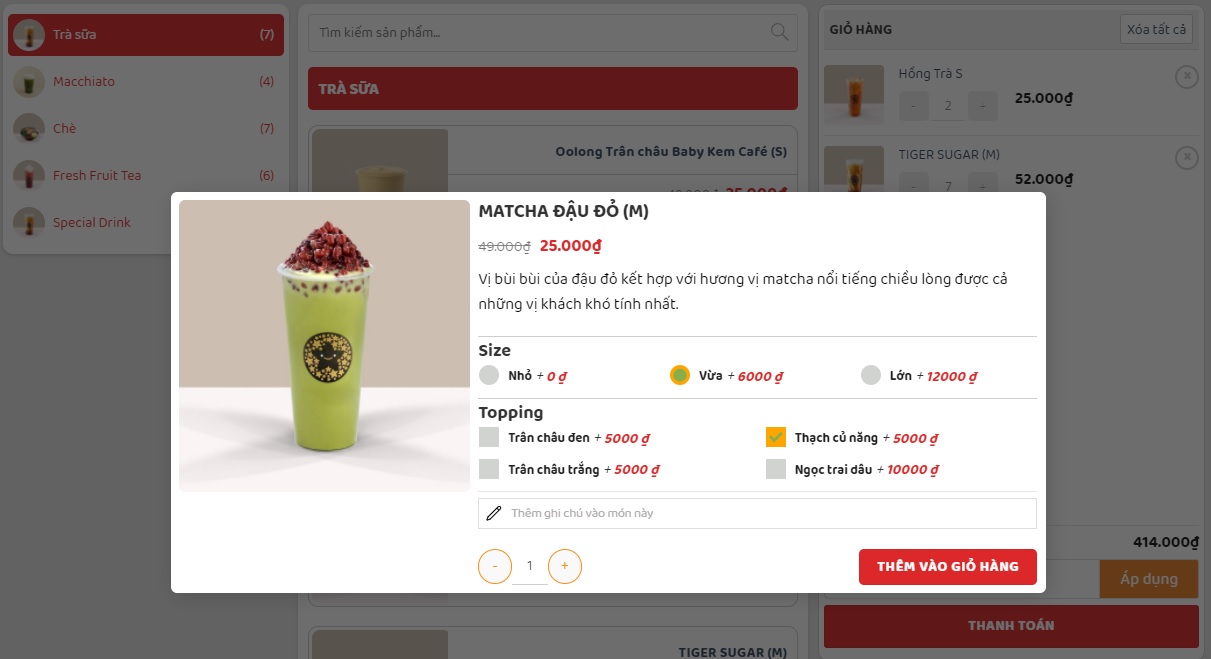Check the Trân châu đen topping

tap(489, 437)
